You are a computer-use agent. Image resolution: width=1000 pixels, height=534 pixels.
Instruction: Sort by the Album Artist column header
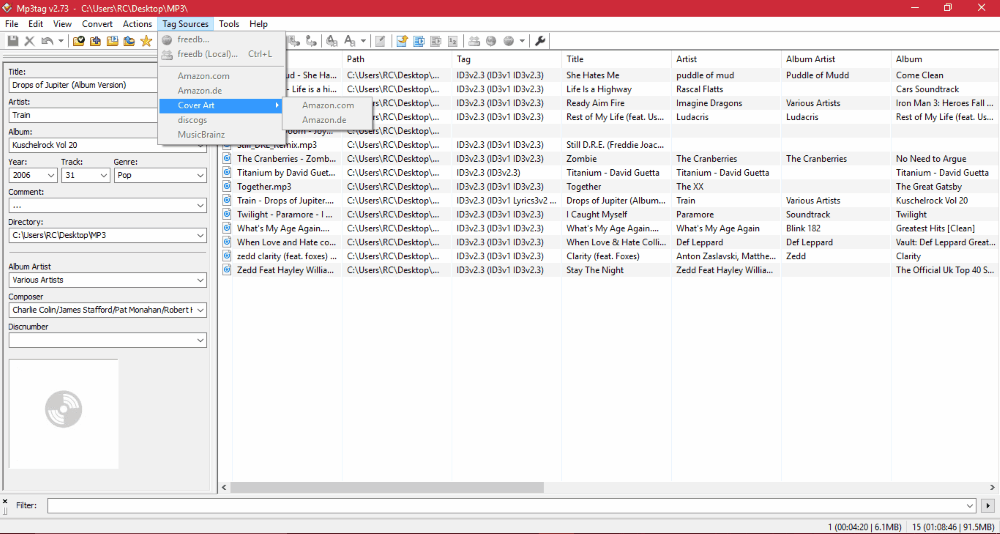(x=836, y=59)
